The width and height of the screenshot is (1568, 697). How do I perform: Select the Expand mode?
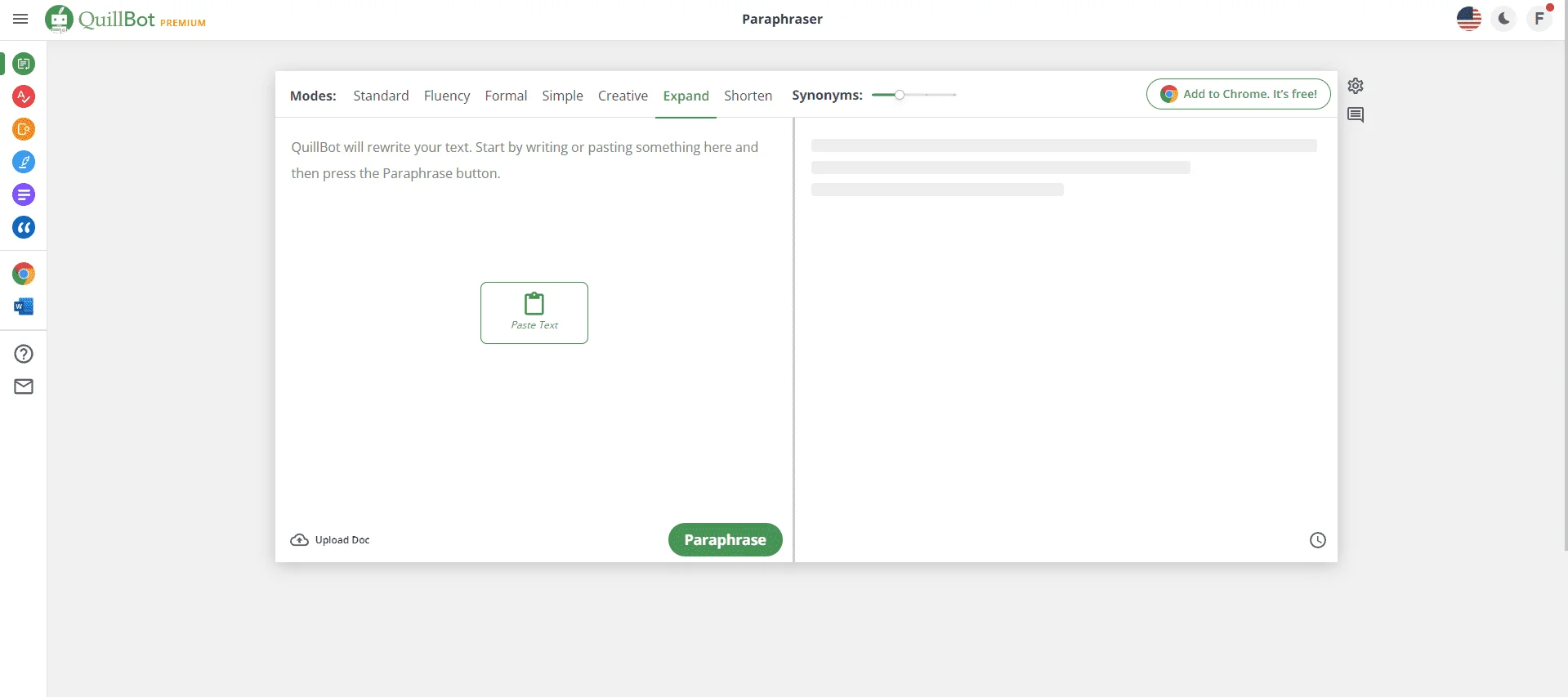[686, 96]
